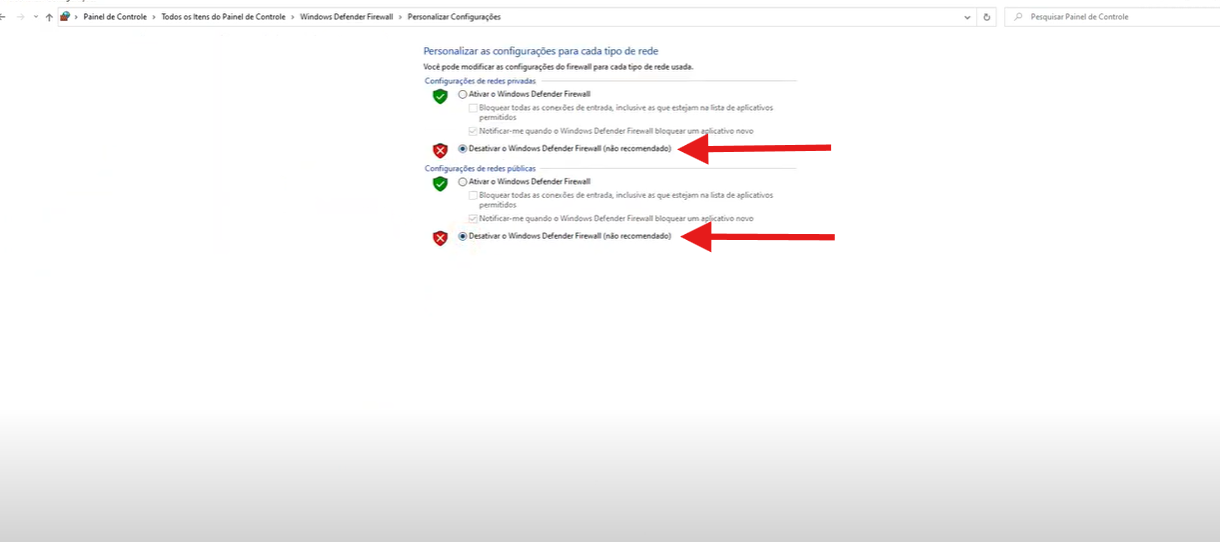The height and width of the screenshot is (542, 1220).
Task: Click the magnifier icon in search box
Action: click(1018, 17)
